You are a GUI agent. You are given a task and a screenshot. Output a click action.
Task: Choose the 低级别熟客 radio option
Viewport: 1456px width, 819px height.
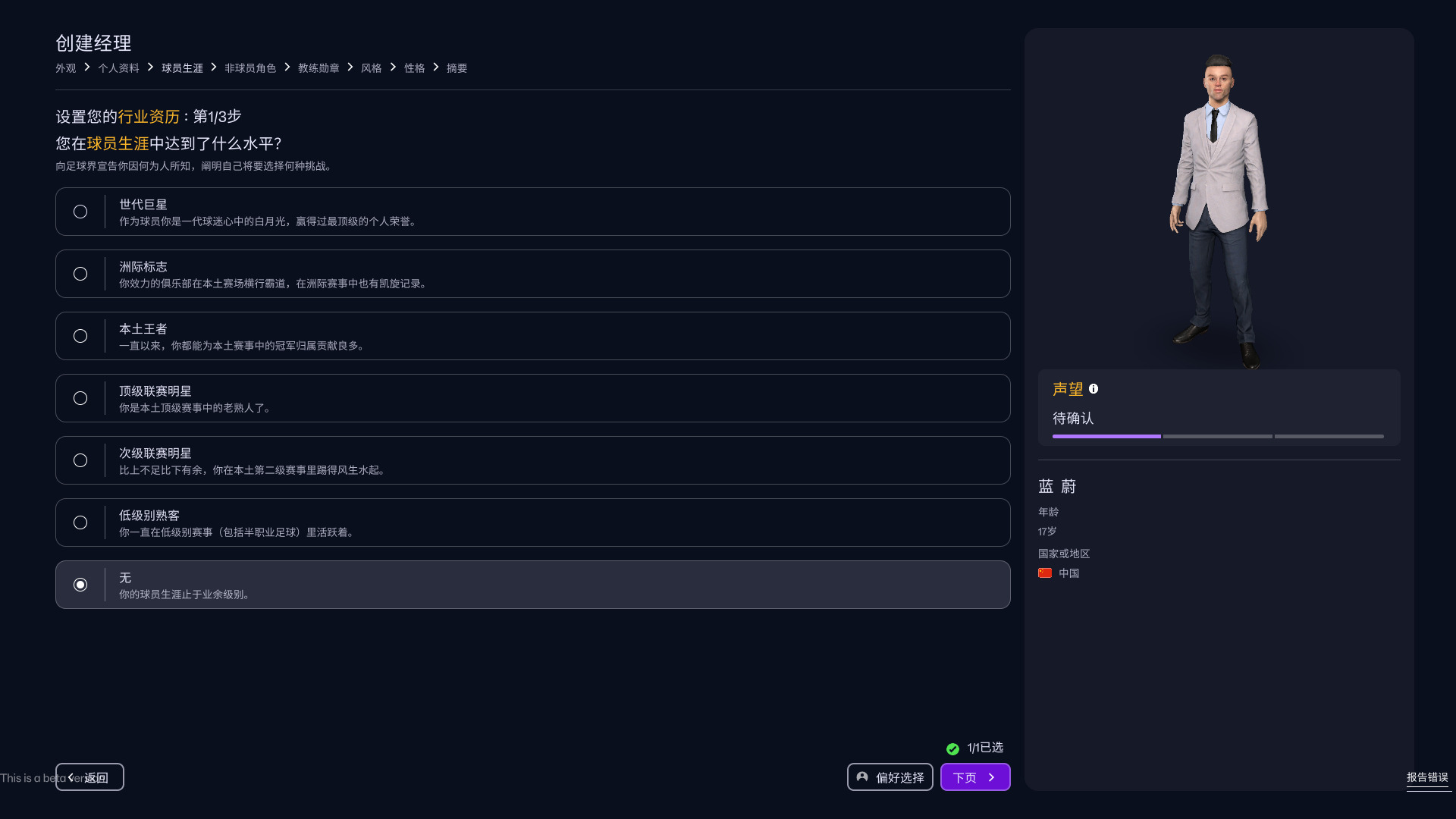click(80, 522)
